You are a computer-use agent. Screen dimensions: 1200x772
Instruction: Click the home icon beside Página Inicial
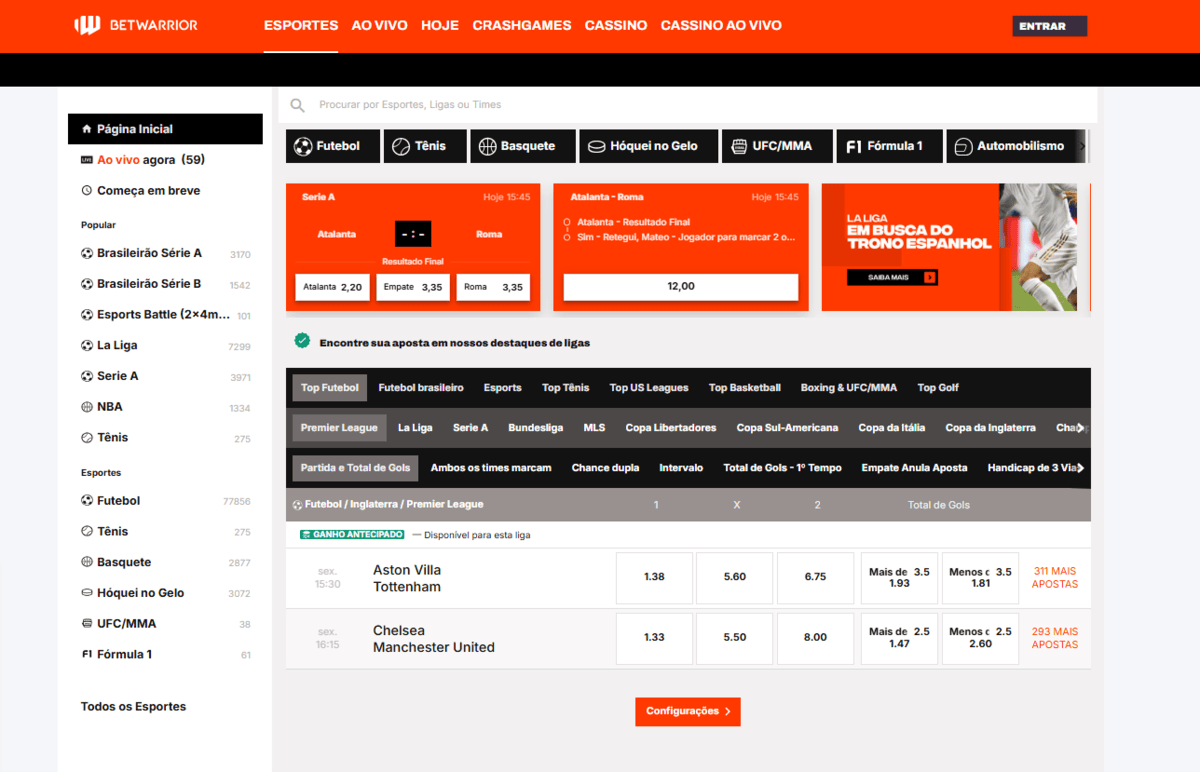click(x=87, y=129)
